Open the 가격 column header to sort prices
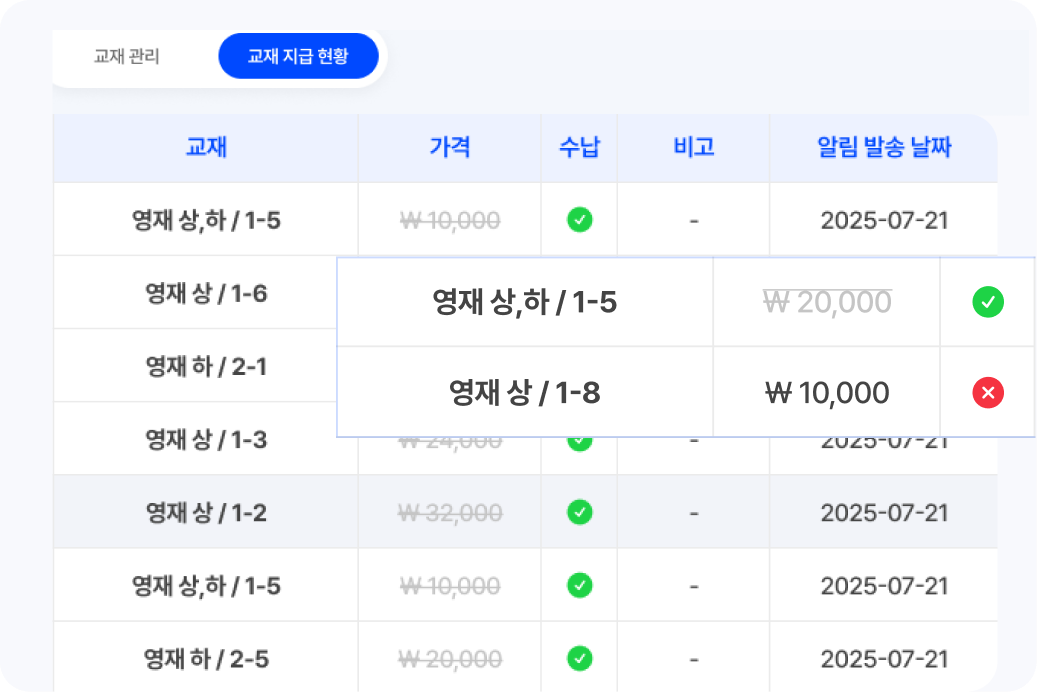The image size is (1037, 692). tap(448, 147)
